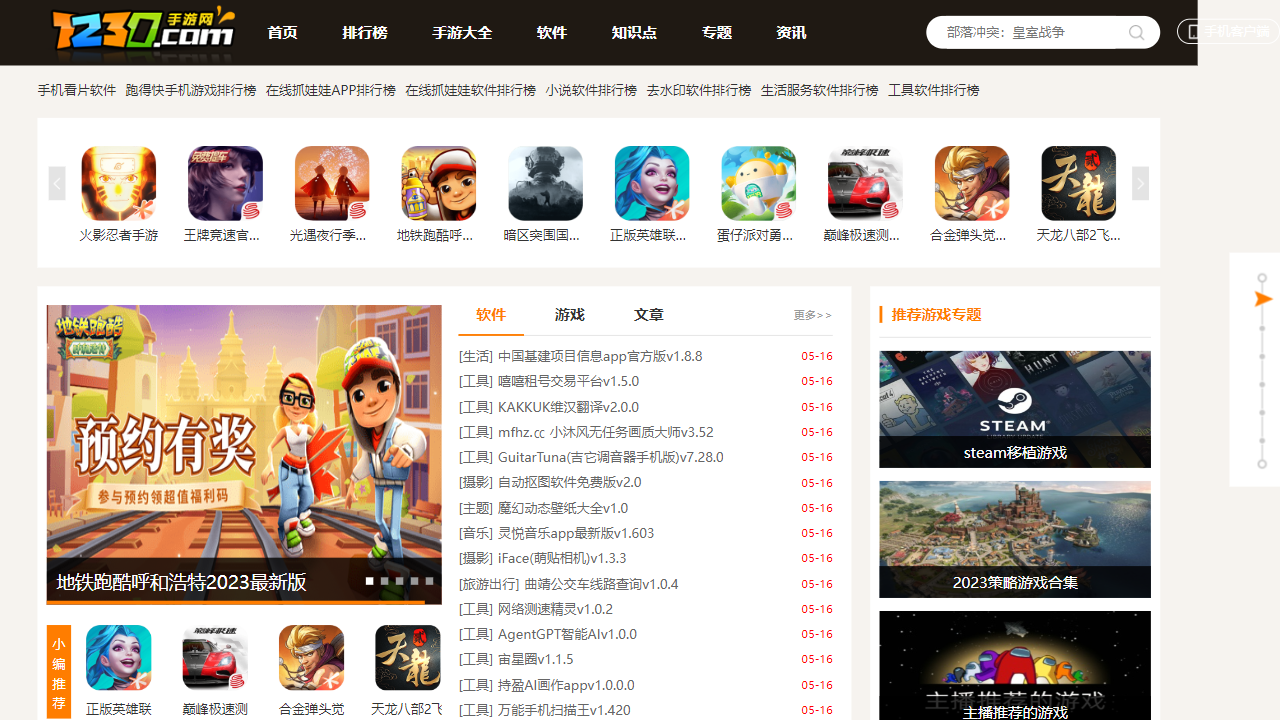Open 主播推荐的游戏 topic thumbnail
Image resolution: width=1280 pixels, height=720 pixels.
1015,666
